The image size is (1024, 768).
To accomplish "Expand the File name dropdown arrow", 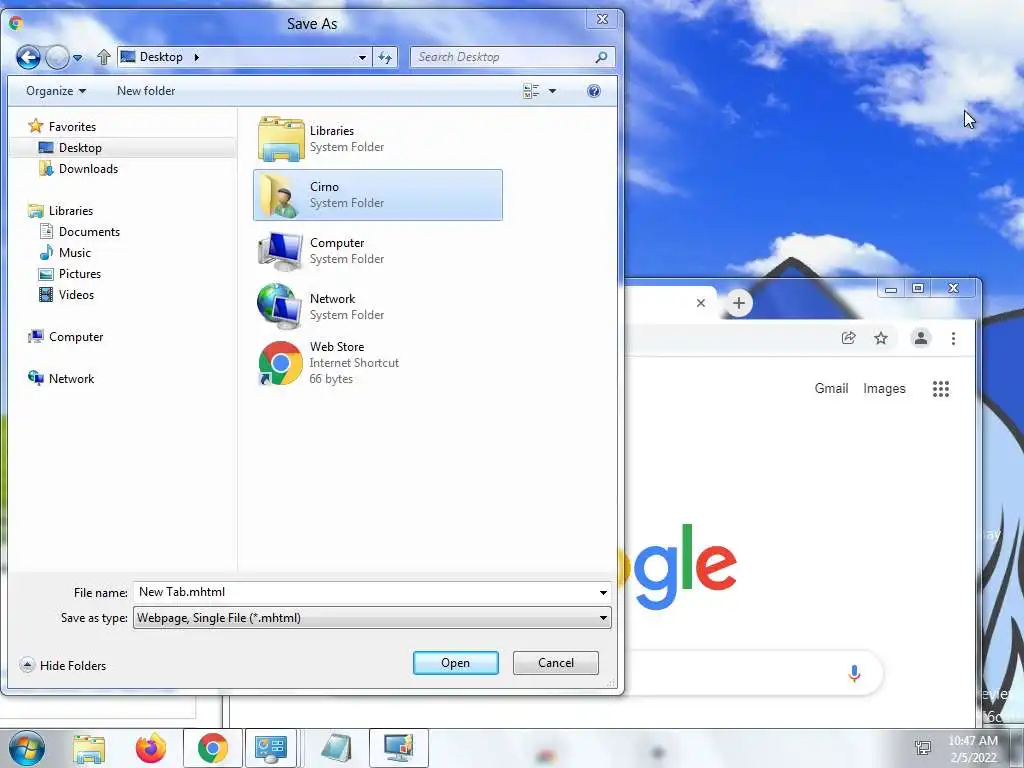I will point(603,593).
